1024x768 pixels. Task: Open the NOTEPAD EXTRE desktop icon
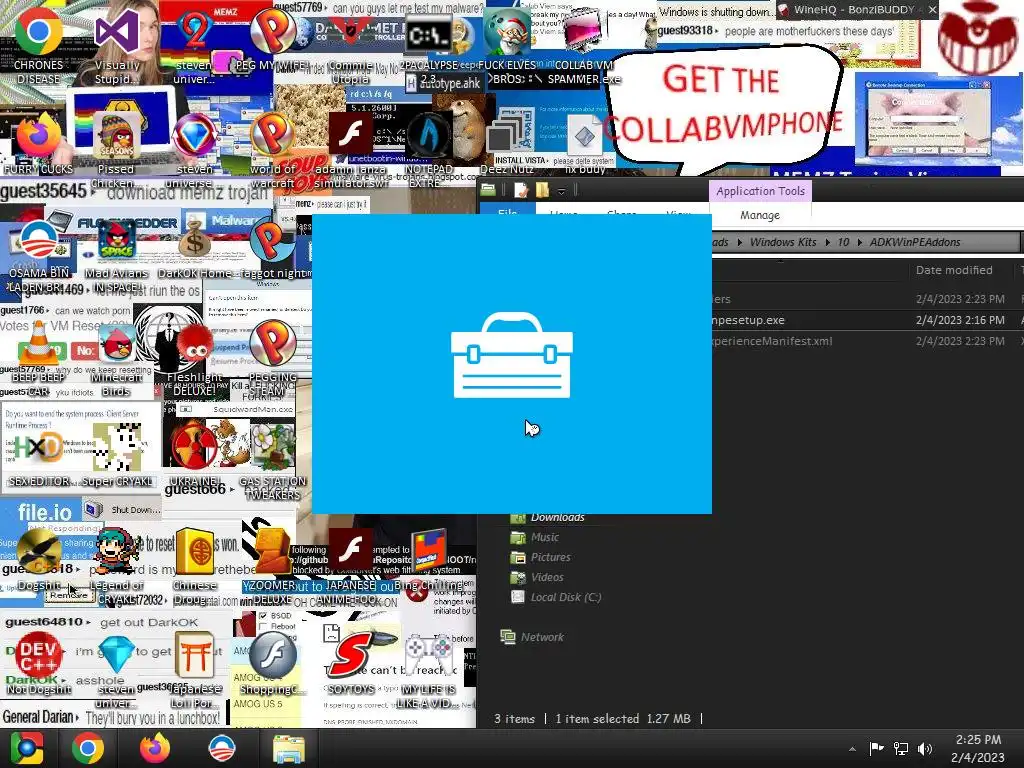[x=428, y=149]
